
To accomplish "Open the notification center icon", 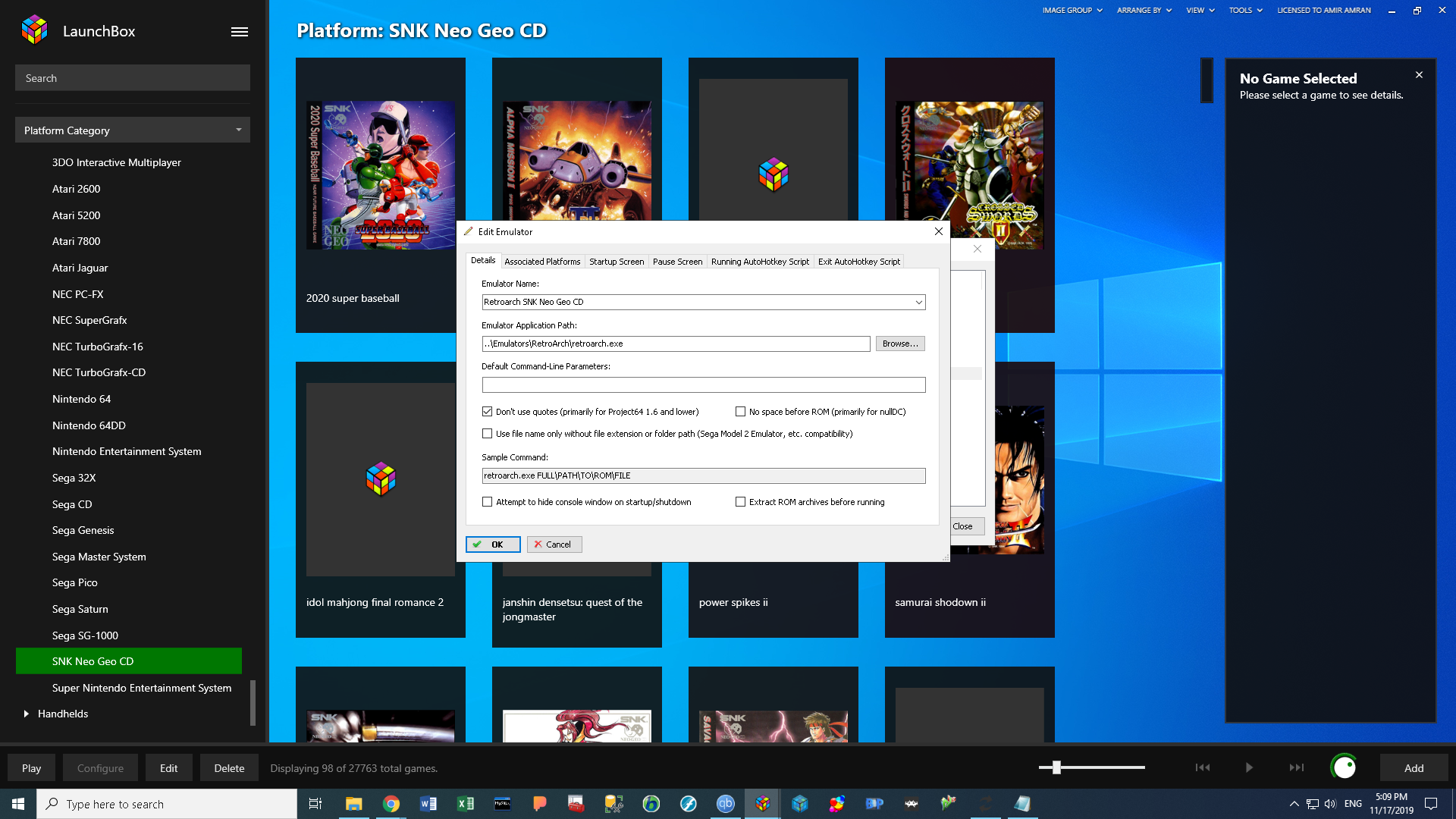I will pos(1431,804).
